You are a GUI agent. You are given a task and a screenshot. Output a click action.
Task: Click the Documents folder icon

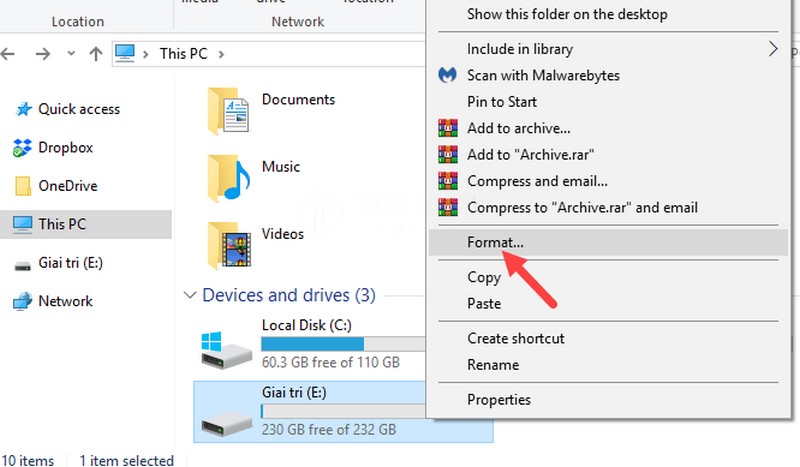tap(229, 111)
